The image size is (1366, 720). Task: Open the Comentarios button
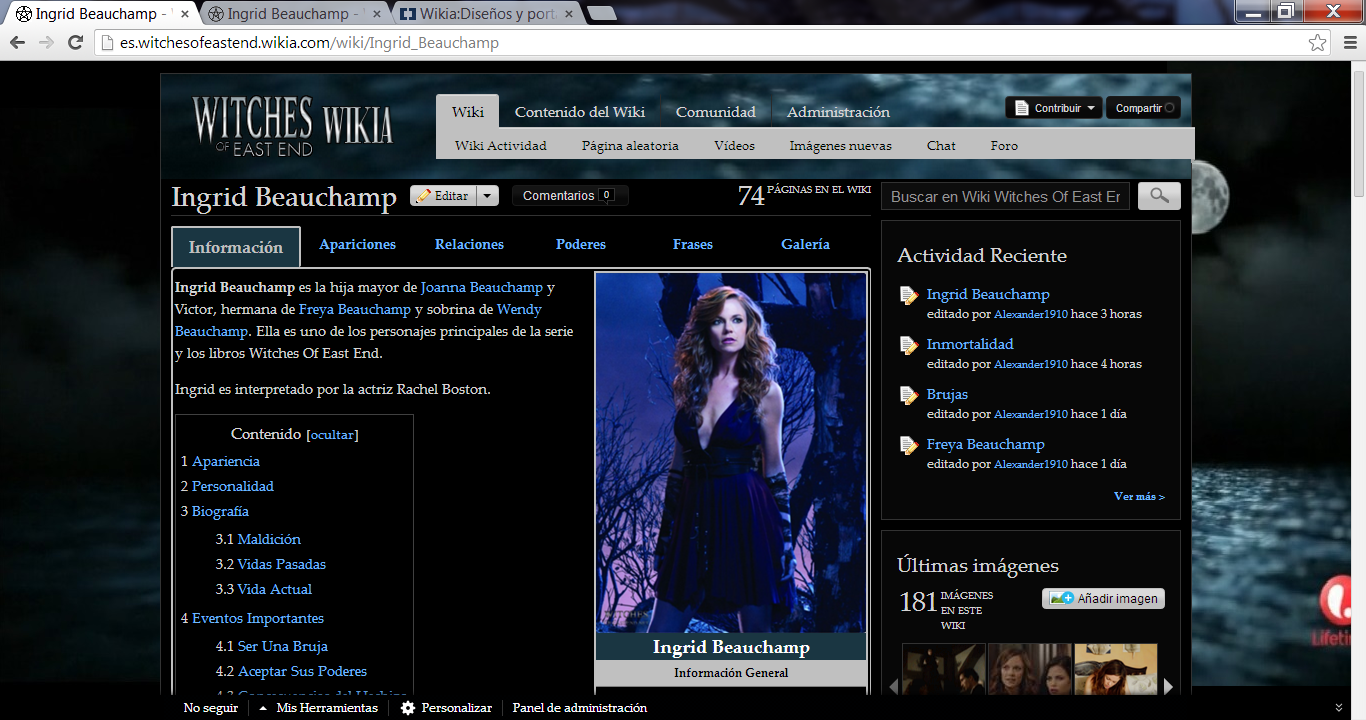pos(570,196)
